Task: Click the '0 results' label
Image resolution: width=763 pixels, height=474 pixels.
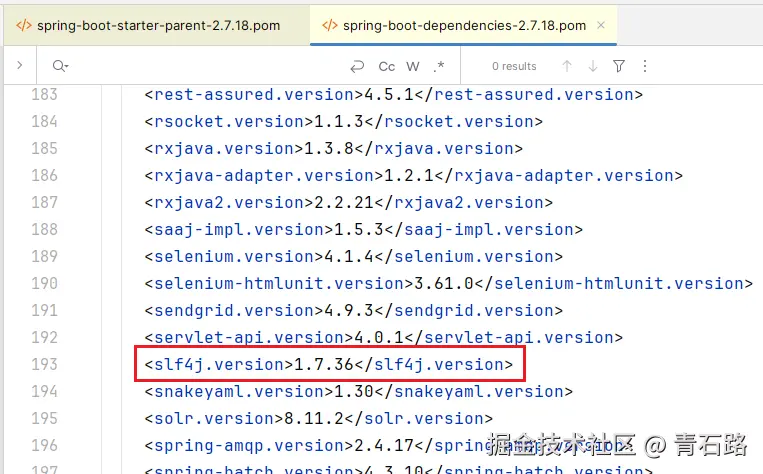Action: pyautogui.click(x=514, y=66)
